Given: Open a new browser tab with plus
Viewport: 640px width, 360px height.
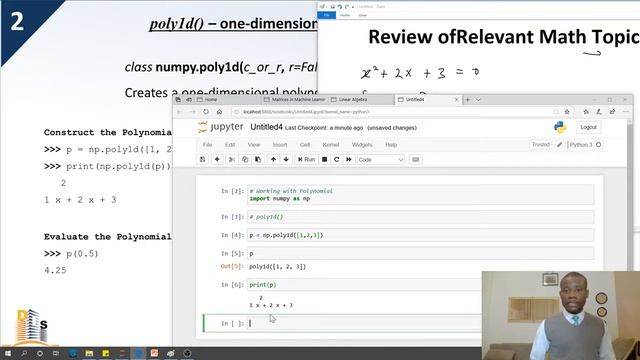Looking at the screenshot, I should tap(468, 100).
